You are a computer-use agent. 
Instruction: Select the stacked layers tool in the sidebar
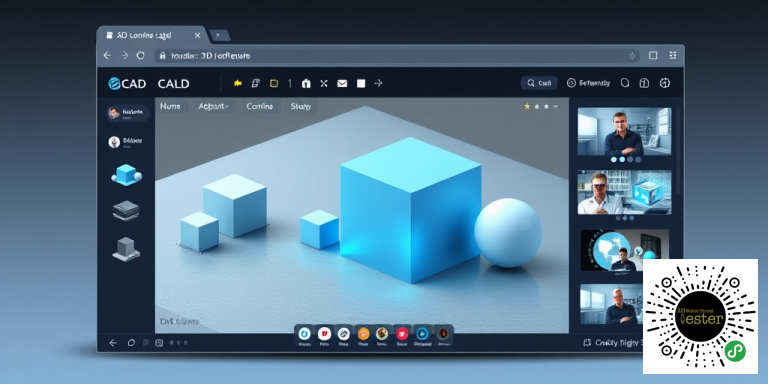(126, 210)
